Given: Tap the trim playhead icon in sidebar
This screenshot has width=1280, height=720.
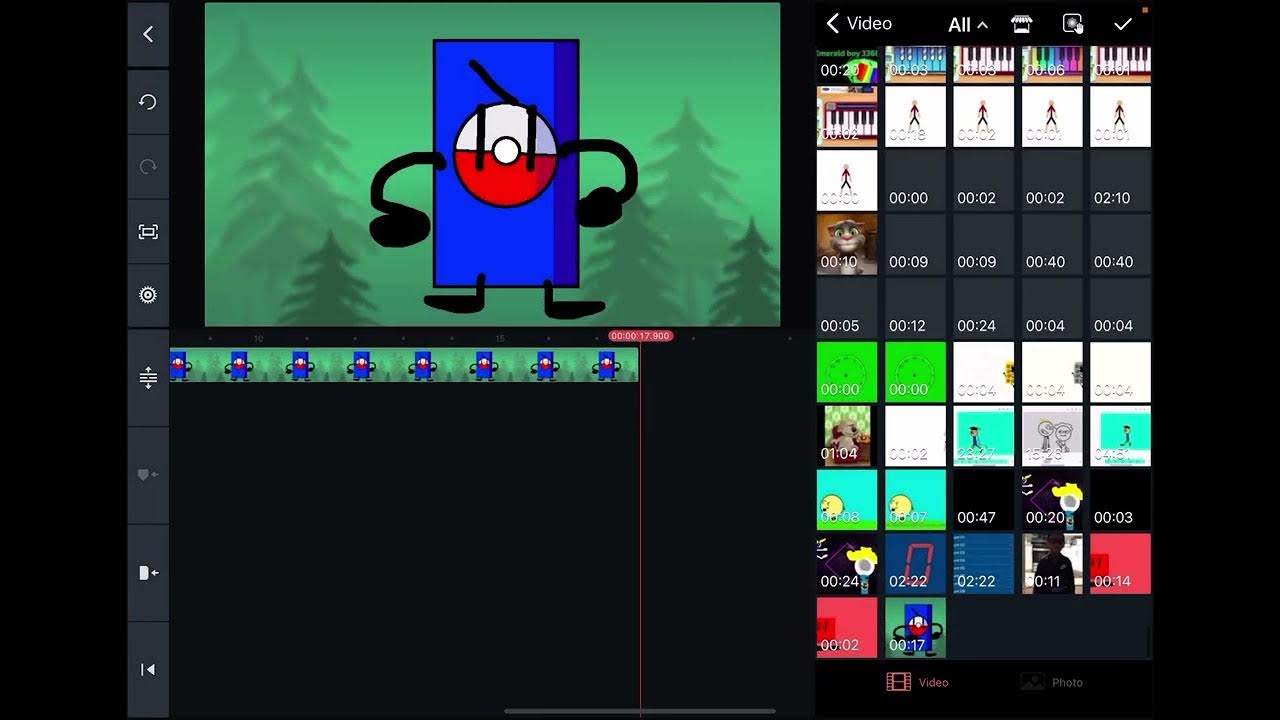Looking at the screenshot, I should click(148, 573).
